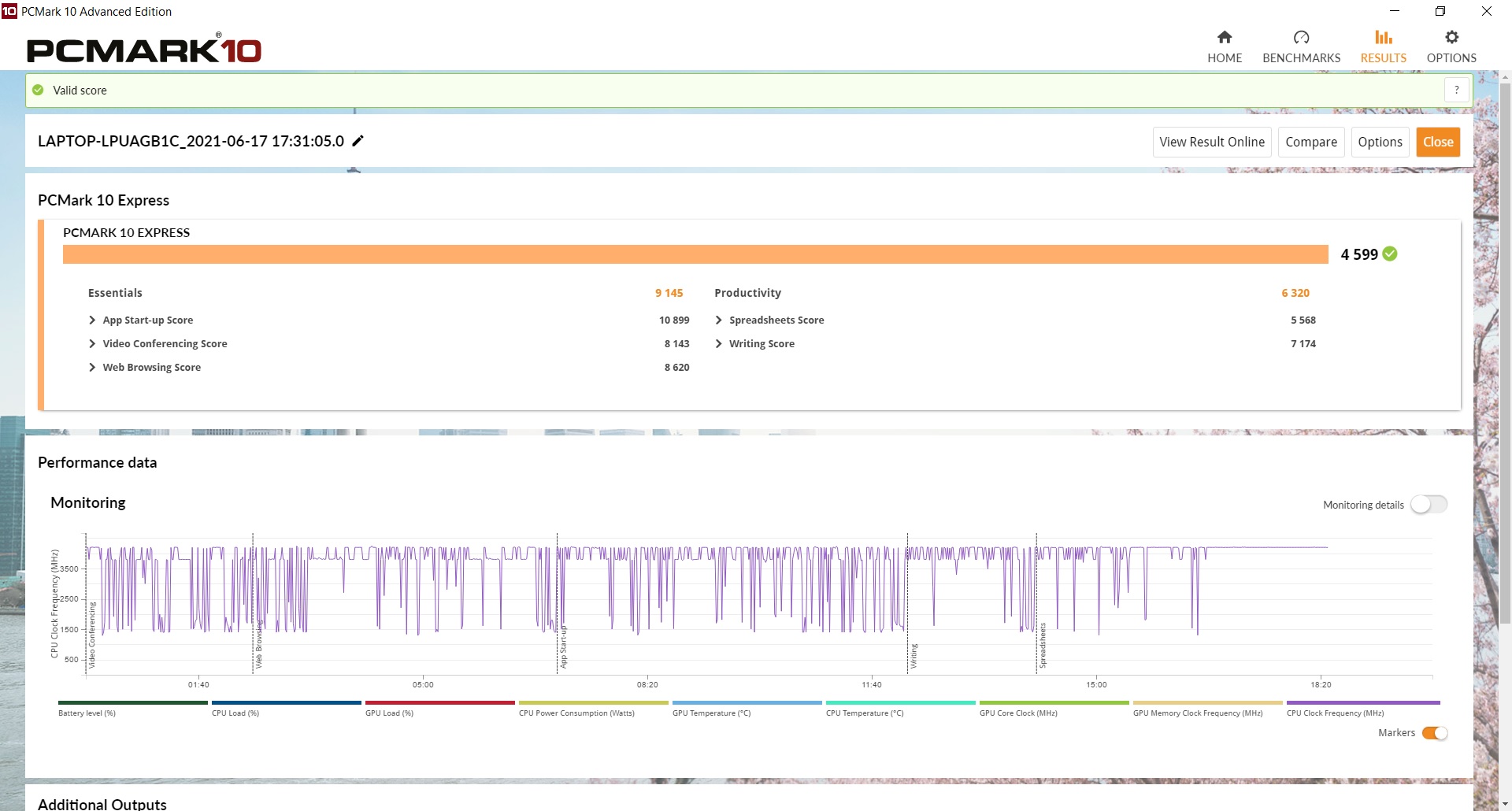1512x811 pixels.
Task: Expand the App Start-up Score row
Action: [92, 320]
